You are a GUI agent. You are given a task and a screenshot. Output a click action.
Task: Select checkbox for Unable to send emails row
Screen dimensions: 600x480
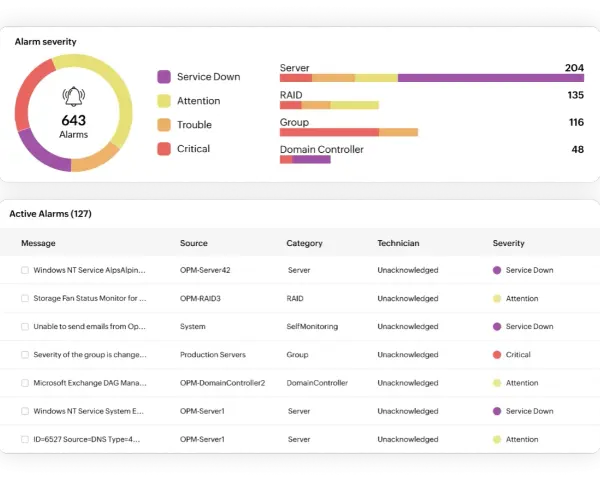25,327
